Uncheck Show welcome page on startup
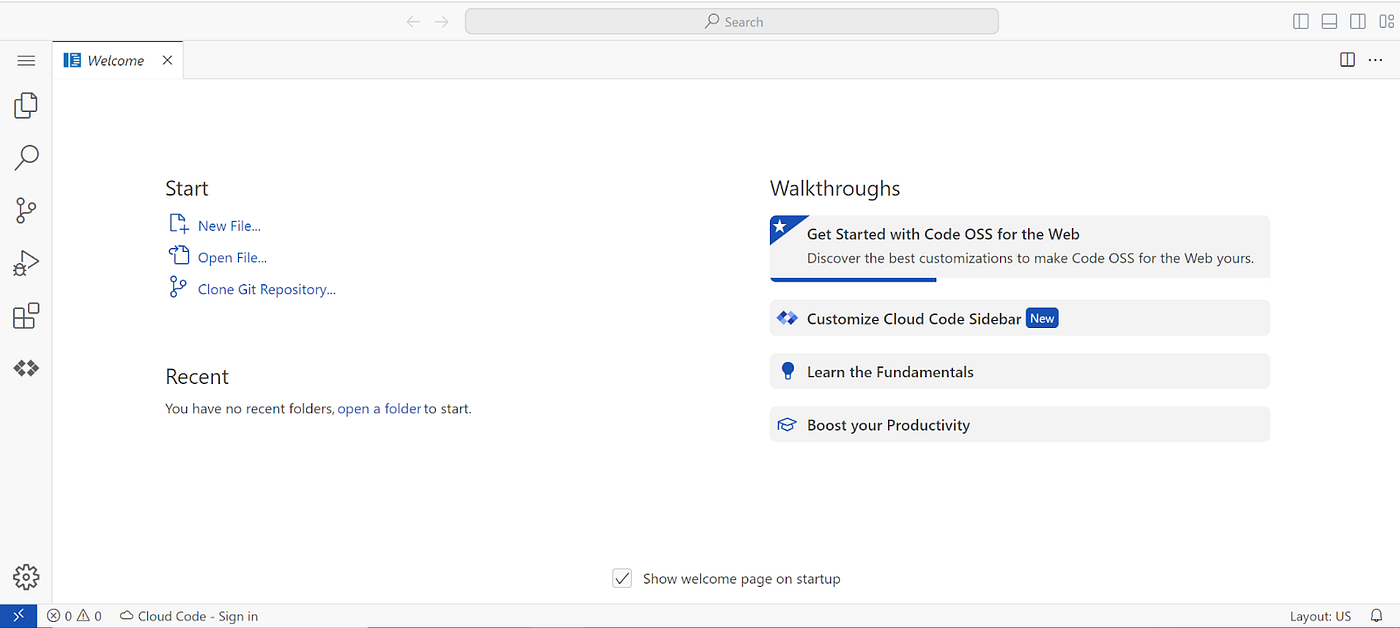Viewport: 1400px width, 628px height. (x=622, y=578)
